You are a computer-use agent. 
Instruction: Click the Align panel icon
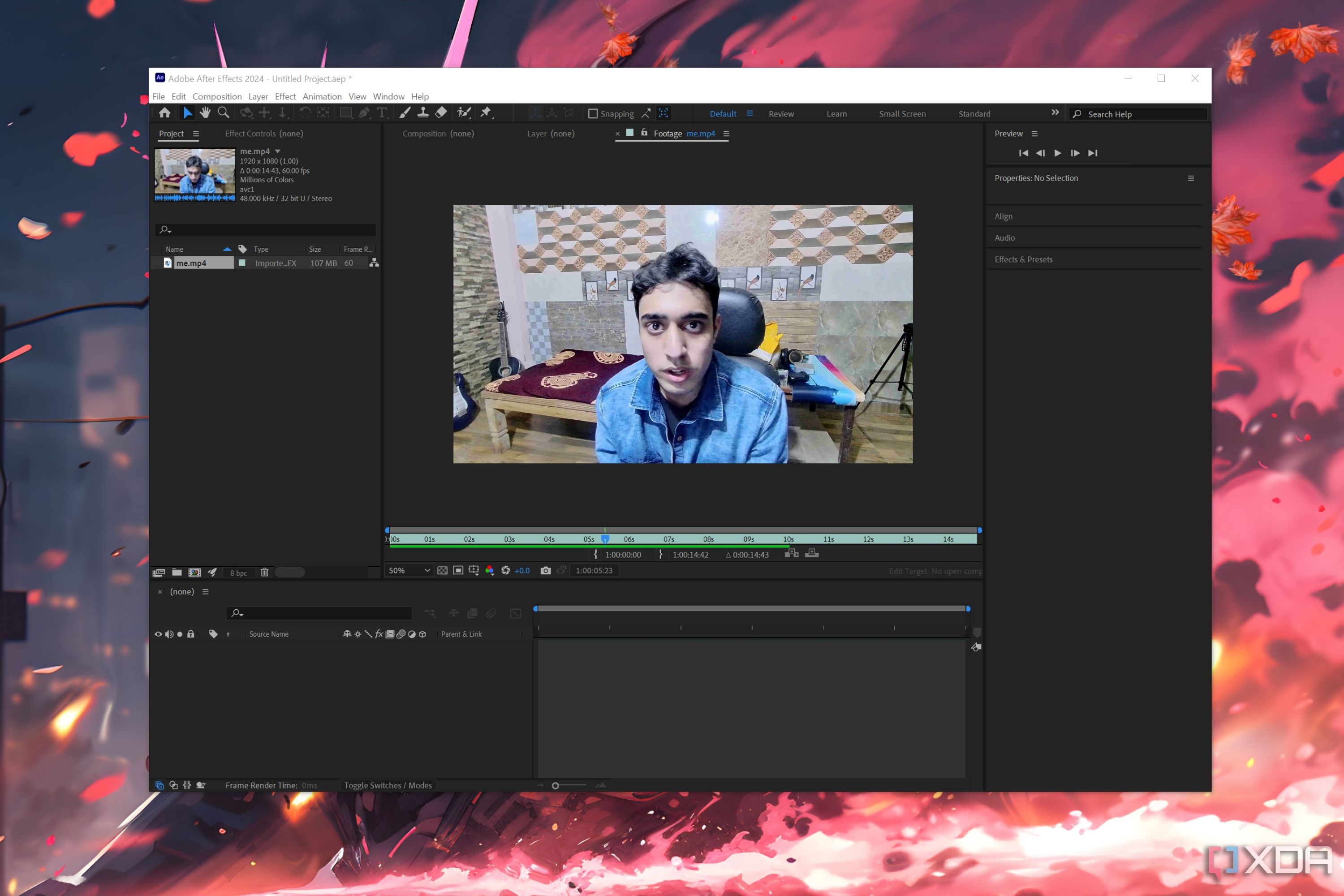[x=1004, y=215]
